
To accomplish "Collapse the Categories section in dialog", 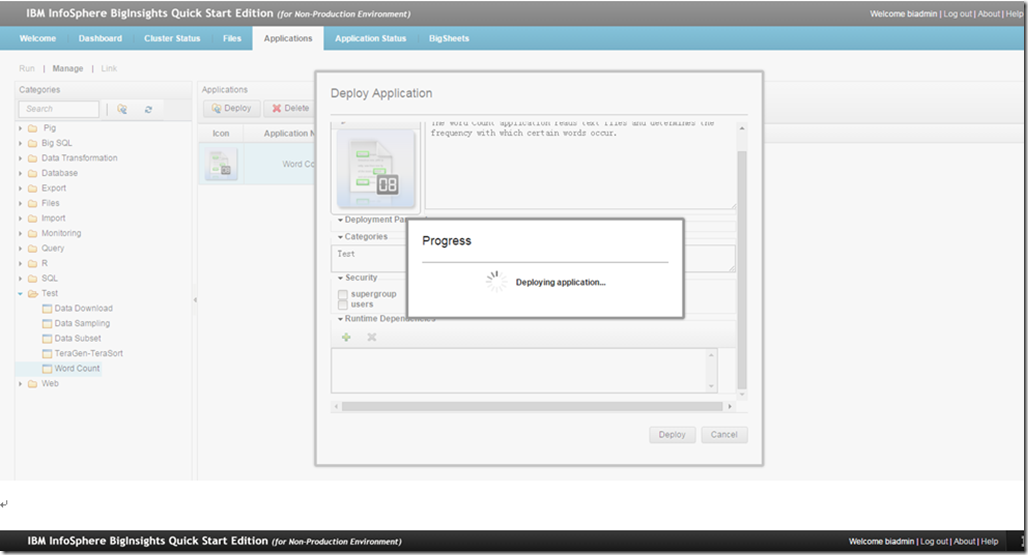I will pos(340,237).
